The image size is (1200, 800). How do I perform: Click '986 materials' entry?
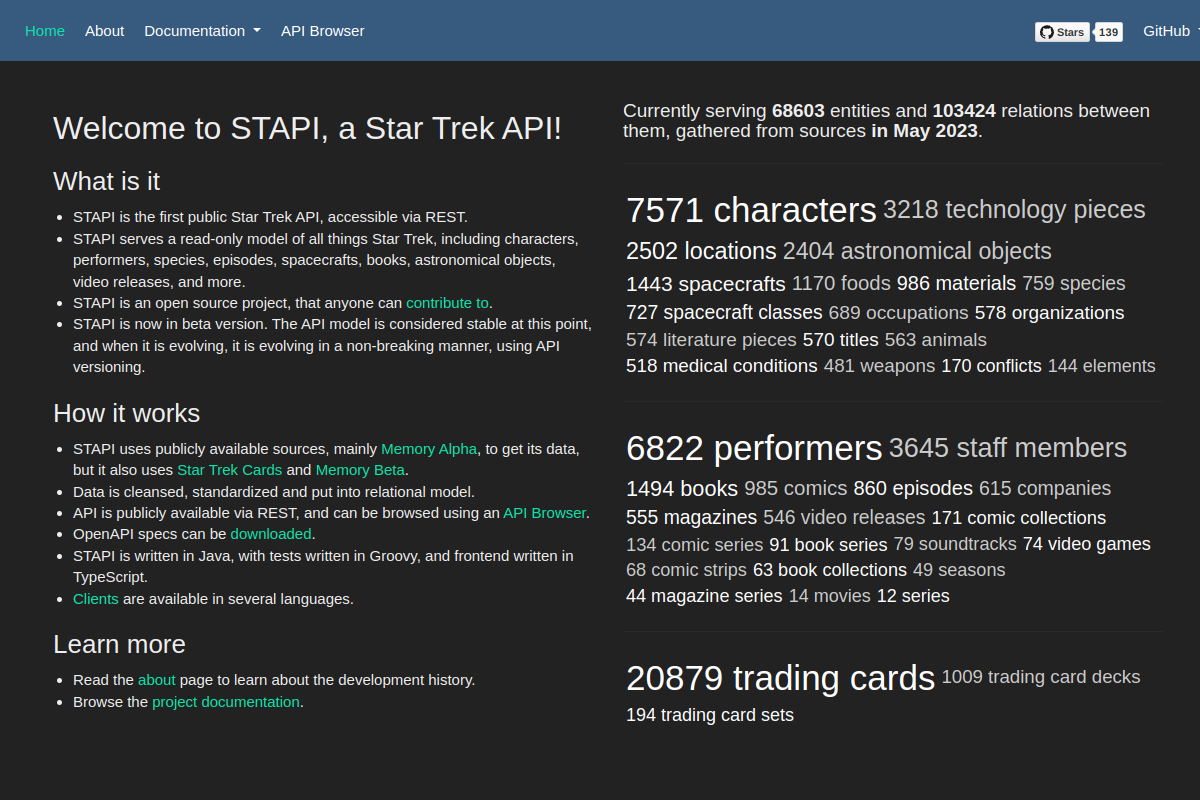point(956,283)
